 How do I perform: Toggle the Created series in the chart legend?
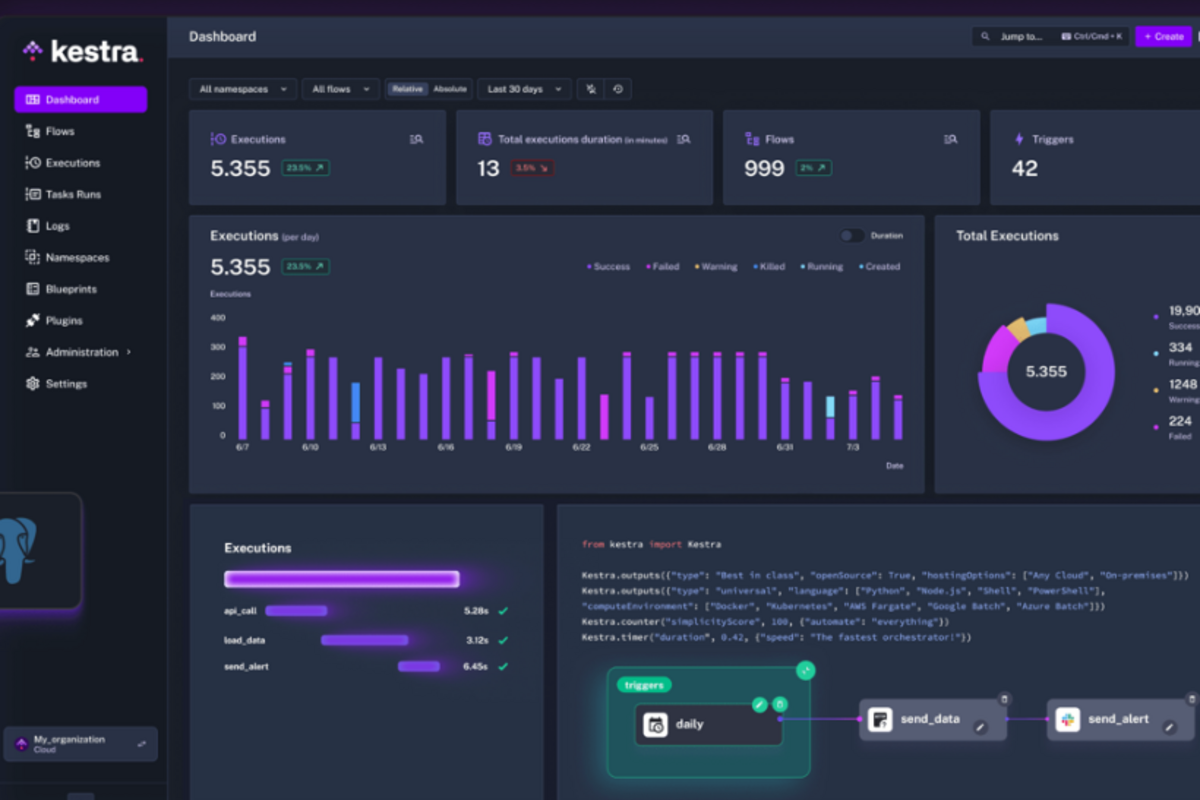point(879,267)
